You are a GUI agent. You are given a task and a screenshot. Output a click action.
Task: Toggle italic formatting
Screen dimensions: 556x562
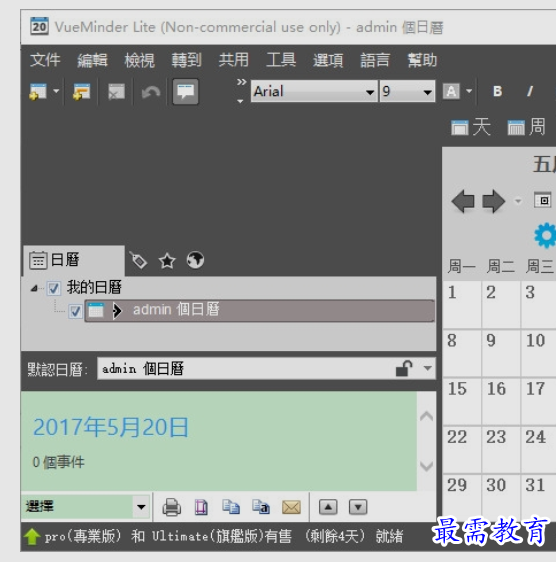pyautogui.click(x=530, y=91)
